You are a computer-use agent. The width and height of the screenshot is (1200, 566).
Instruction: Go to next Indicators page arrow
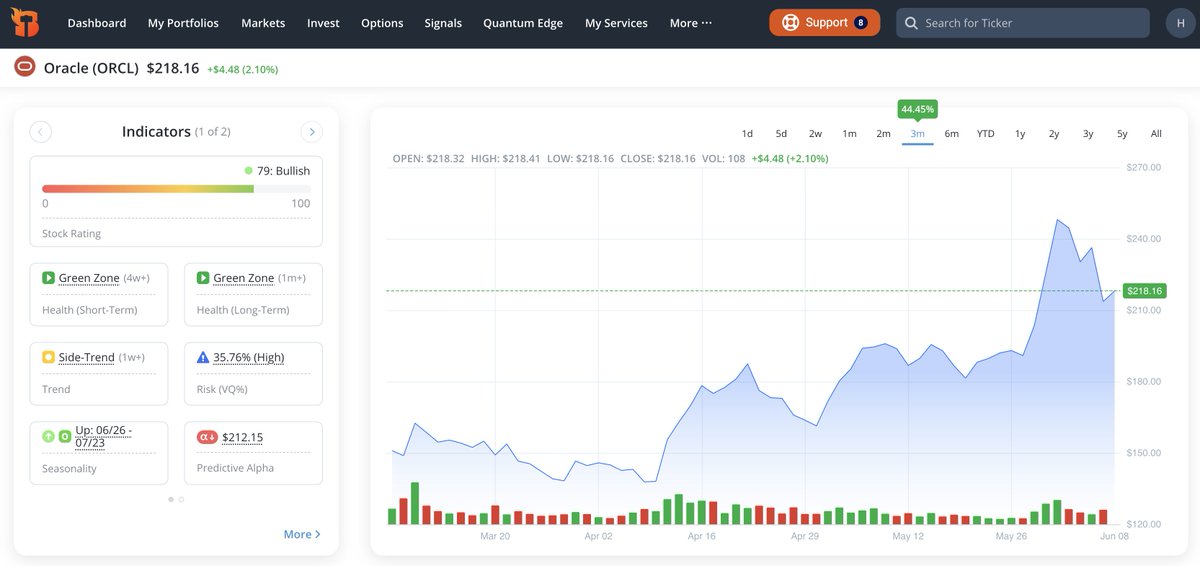(x=312, y=132)
